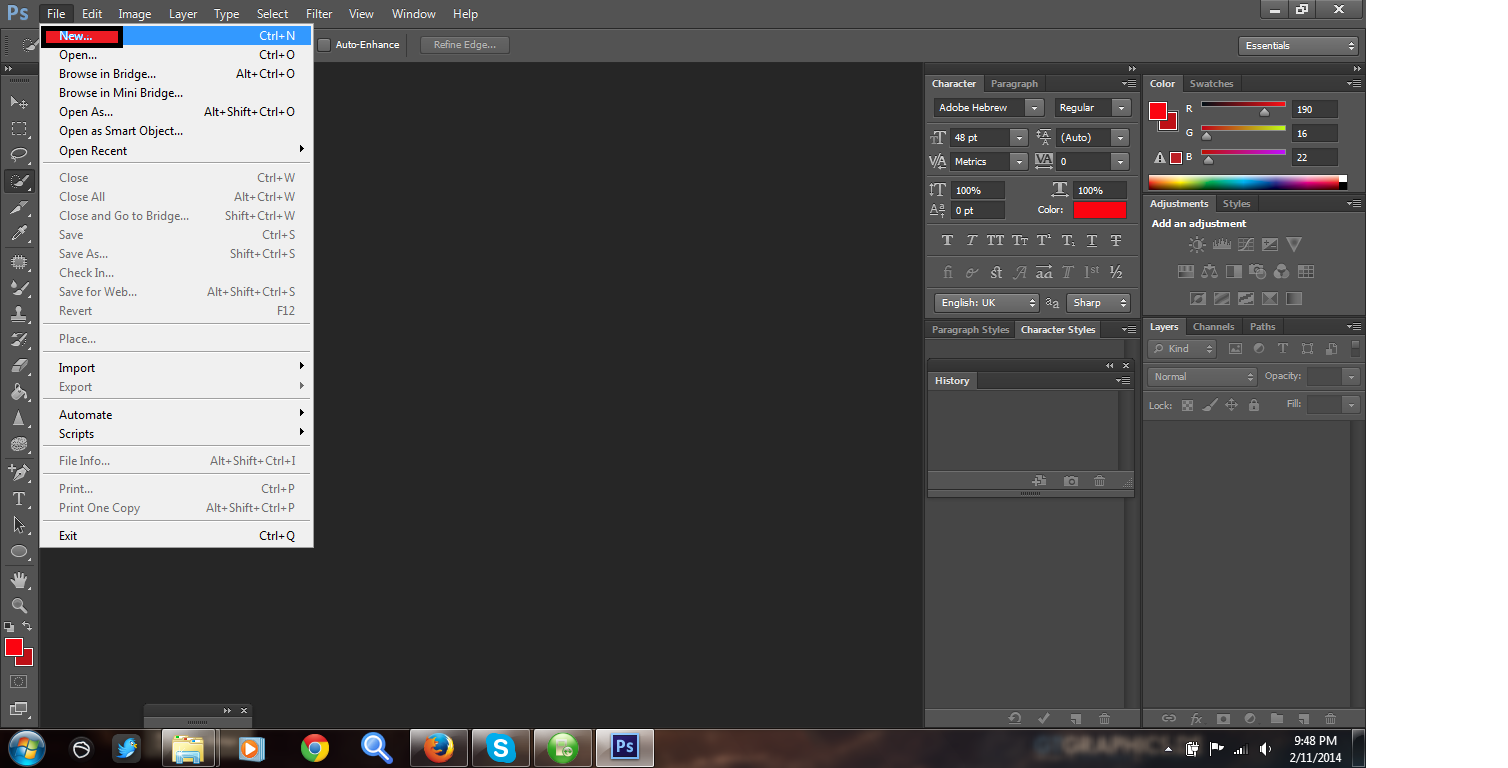Image resolution: width=1508 pixels, height=768 pixels.
Task: Click Open... in the File menu
Action: coord(176,55)
